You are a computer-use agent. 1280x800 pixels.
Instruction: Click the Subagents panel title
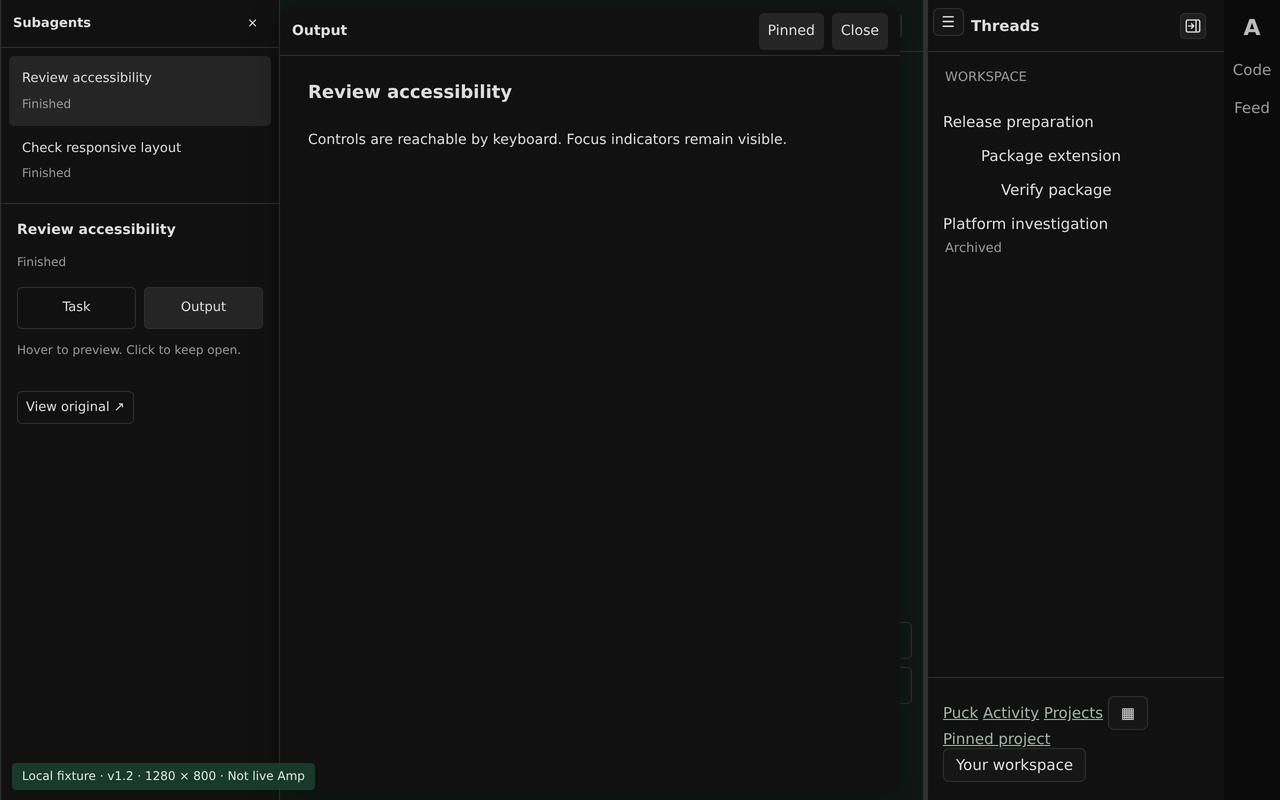[x=52, y=23]
